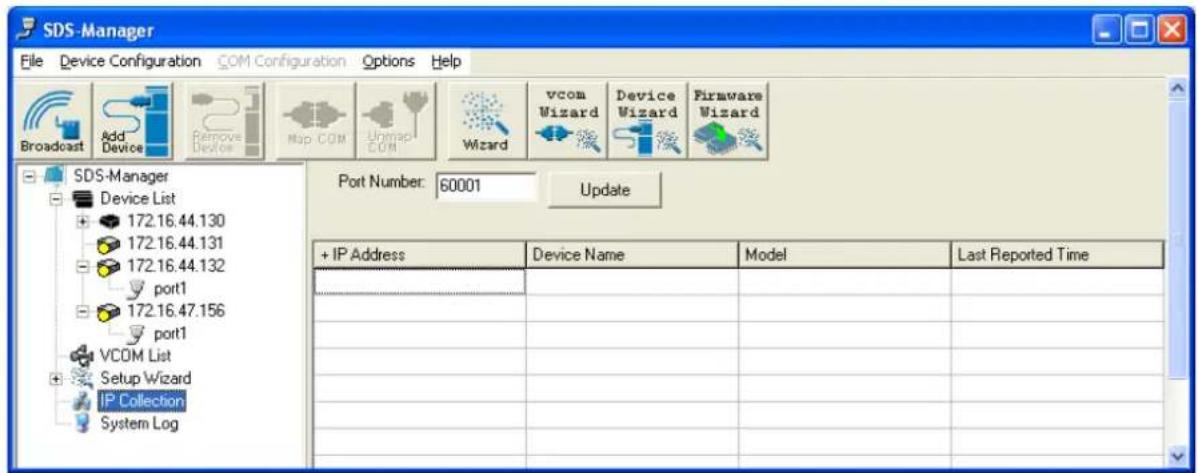Select the 172.16.44.131 tree entry
This screenshot has width=1198, height=473.
pyautogui.click(x=176, y=244)
